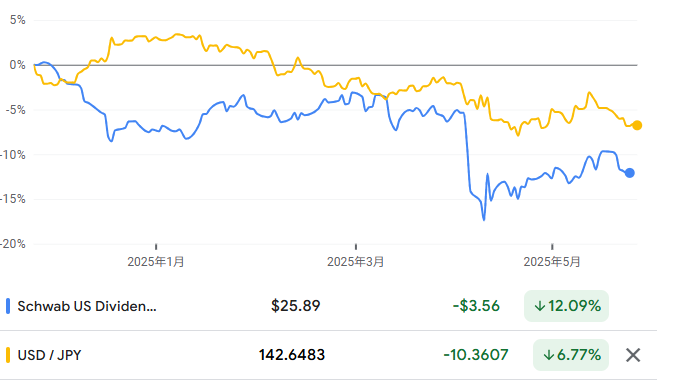Click the -10.3607 change amount
The height and width of the screenshot is (382, 684).
point(476,355)
